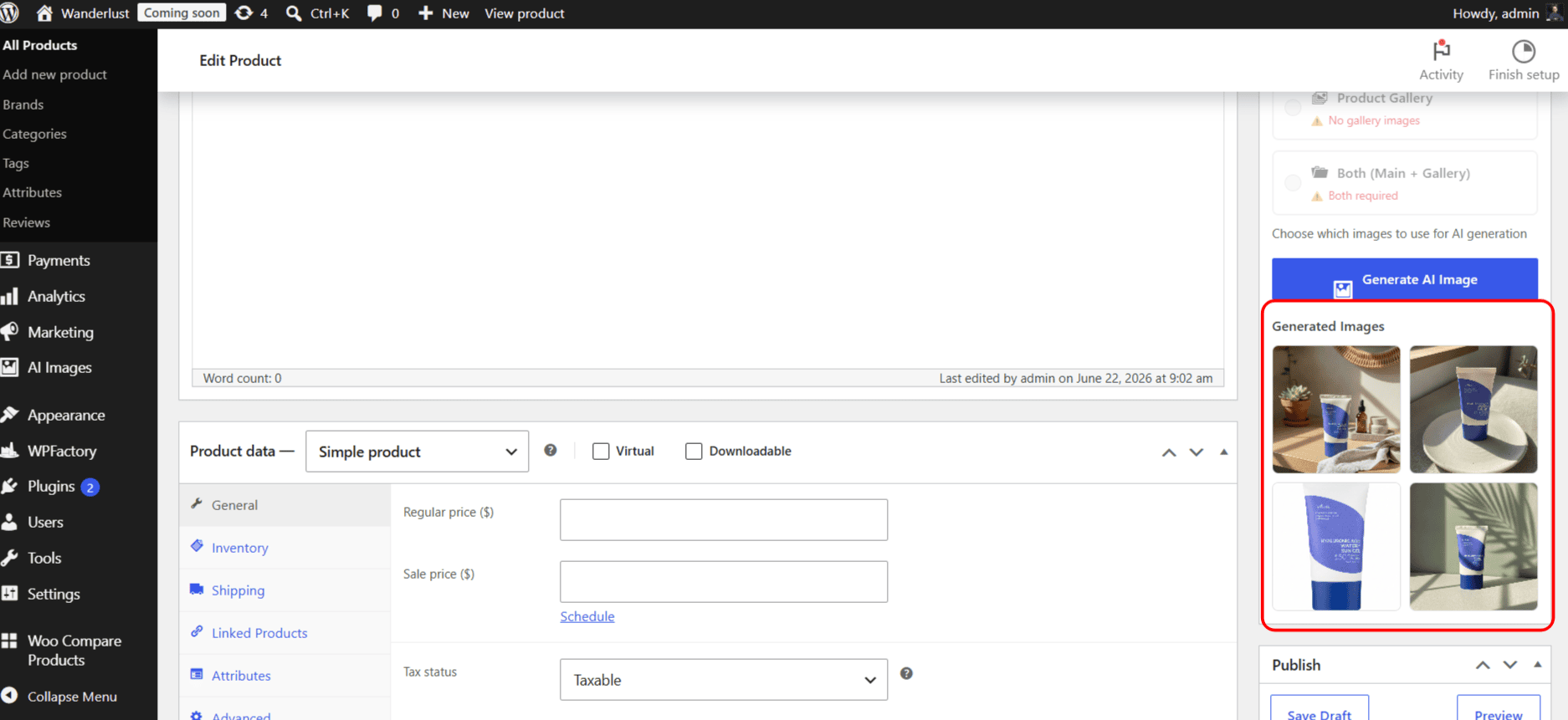Check the Virtual checkbox

coord(601,451)
